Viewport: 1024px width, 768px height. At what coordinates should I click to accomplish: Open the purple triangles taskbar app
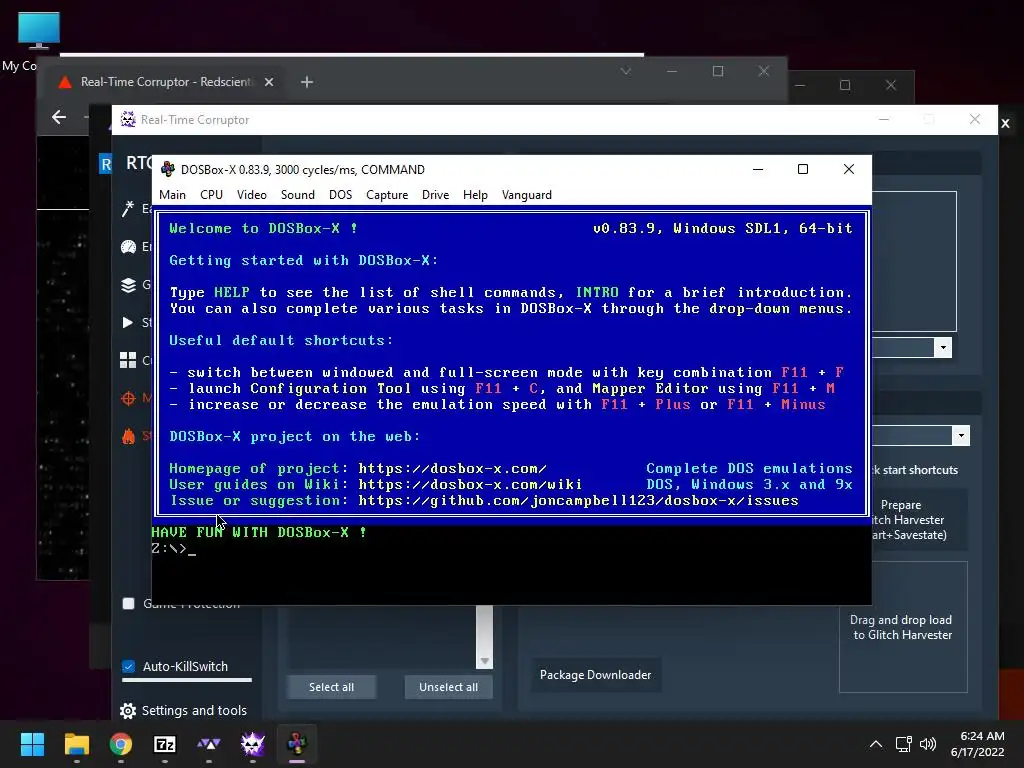coord(208,744)
